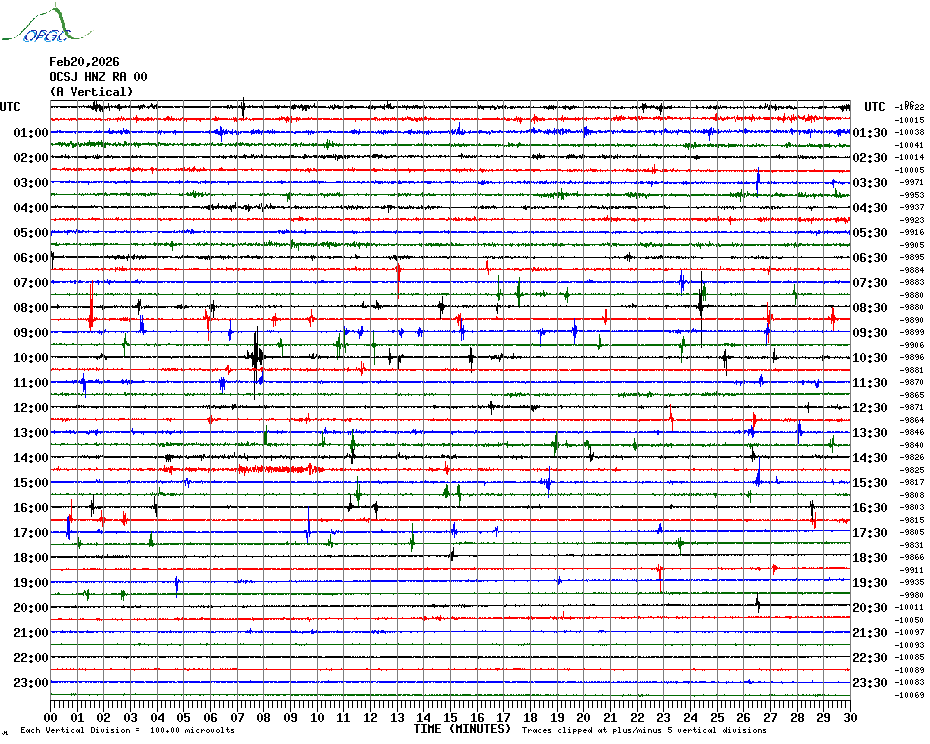Click the 03:00 hour label
Viewport: 930px width, 744px height.
click(31, 182)
